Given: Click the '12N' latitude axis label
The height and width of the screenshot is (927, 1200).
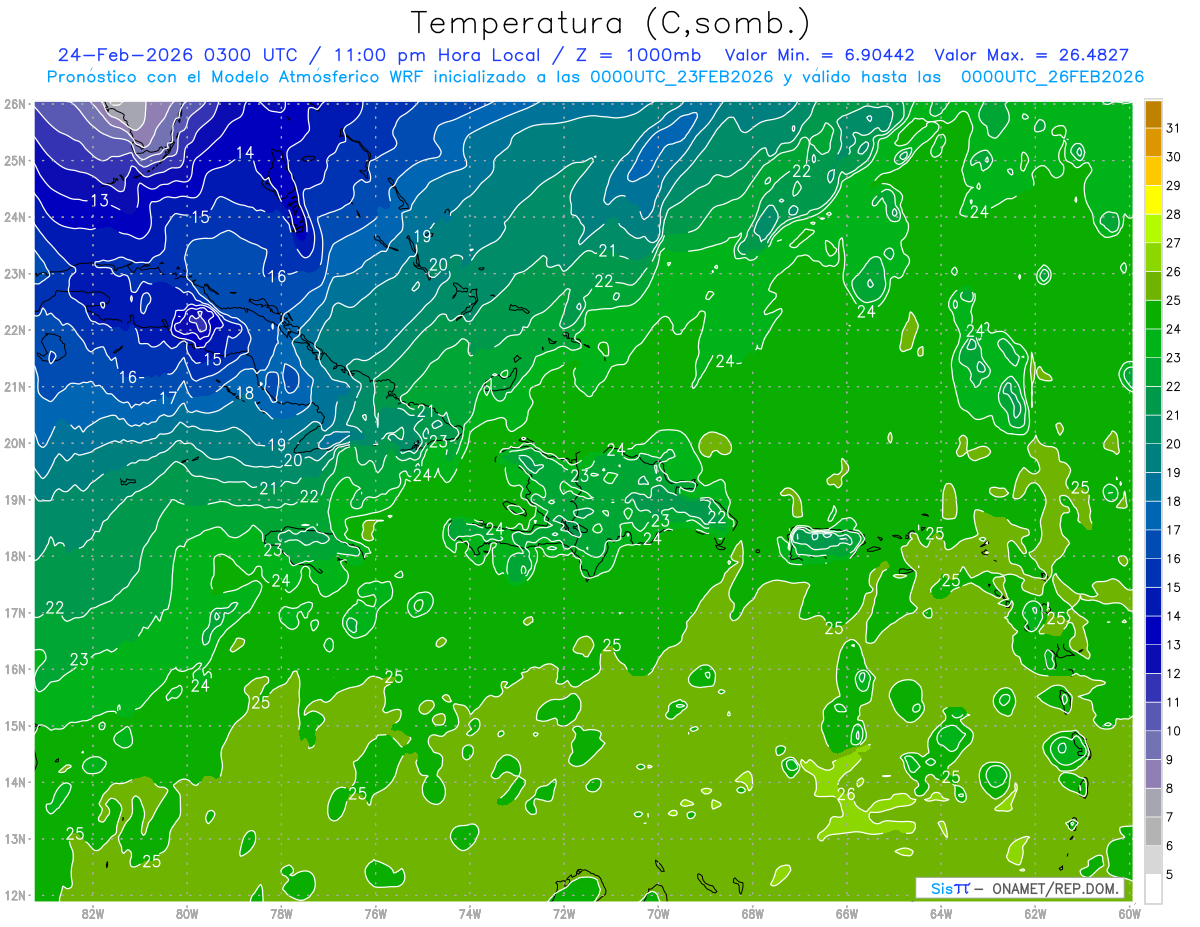Looking at the screenshot, I should pos(15,895).
